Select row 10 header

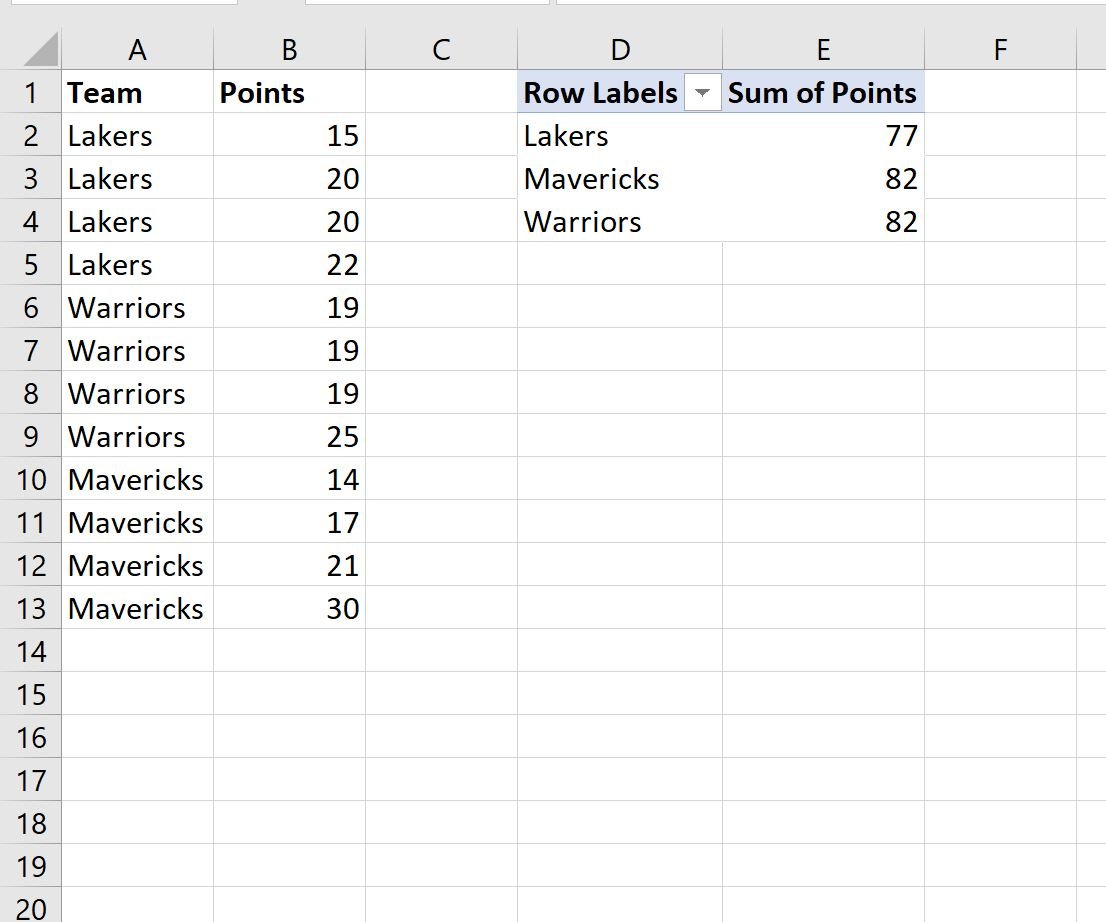(x=30, y=480)
